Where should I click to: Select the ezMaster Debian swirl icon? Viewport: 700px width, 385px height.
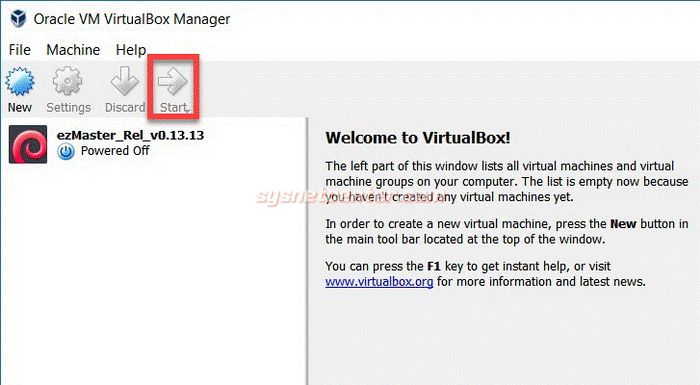tap(28, 144)
